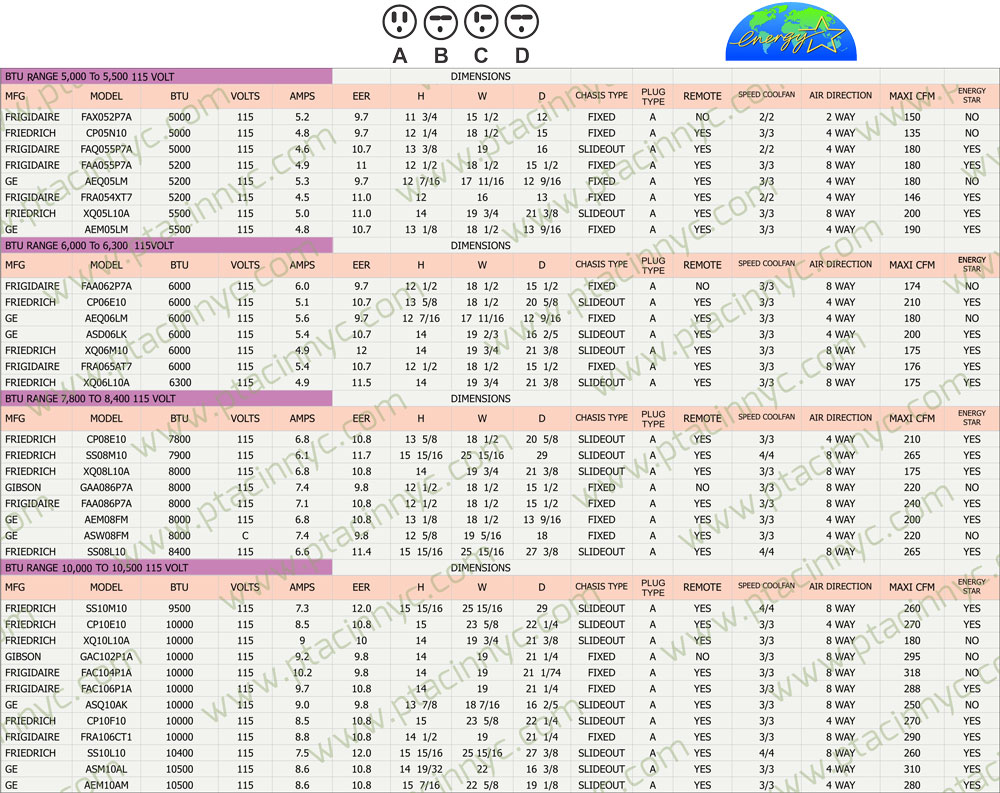
Task: Select the EER value row for XQ05L10A
Action: tap(361, 213)
